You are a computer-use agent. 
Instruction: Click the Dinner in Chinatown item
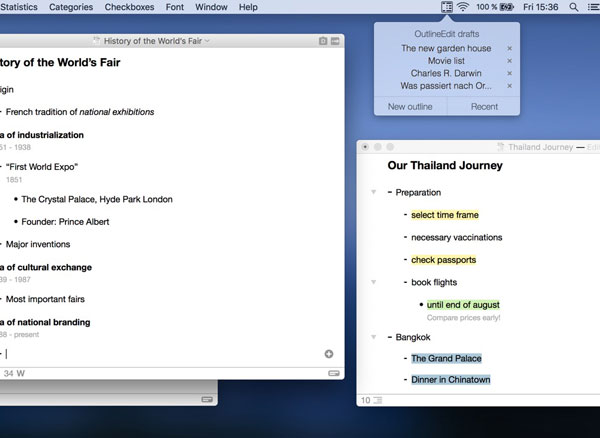point(450,379)
